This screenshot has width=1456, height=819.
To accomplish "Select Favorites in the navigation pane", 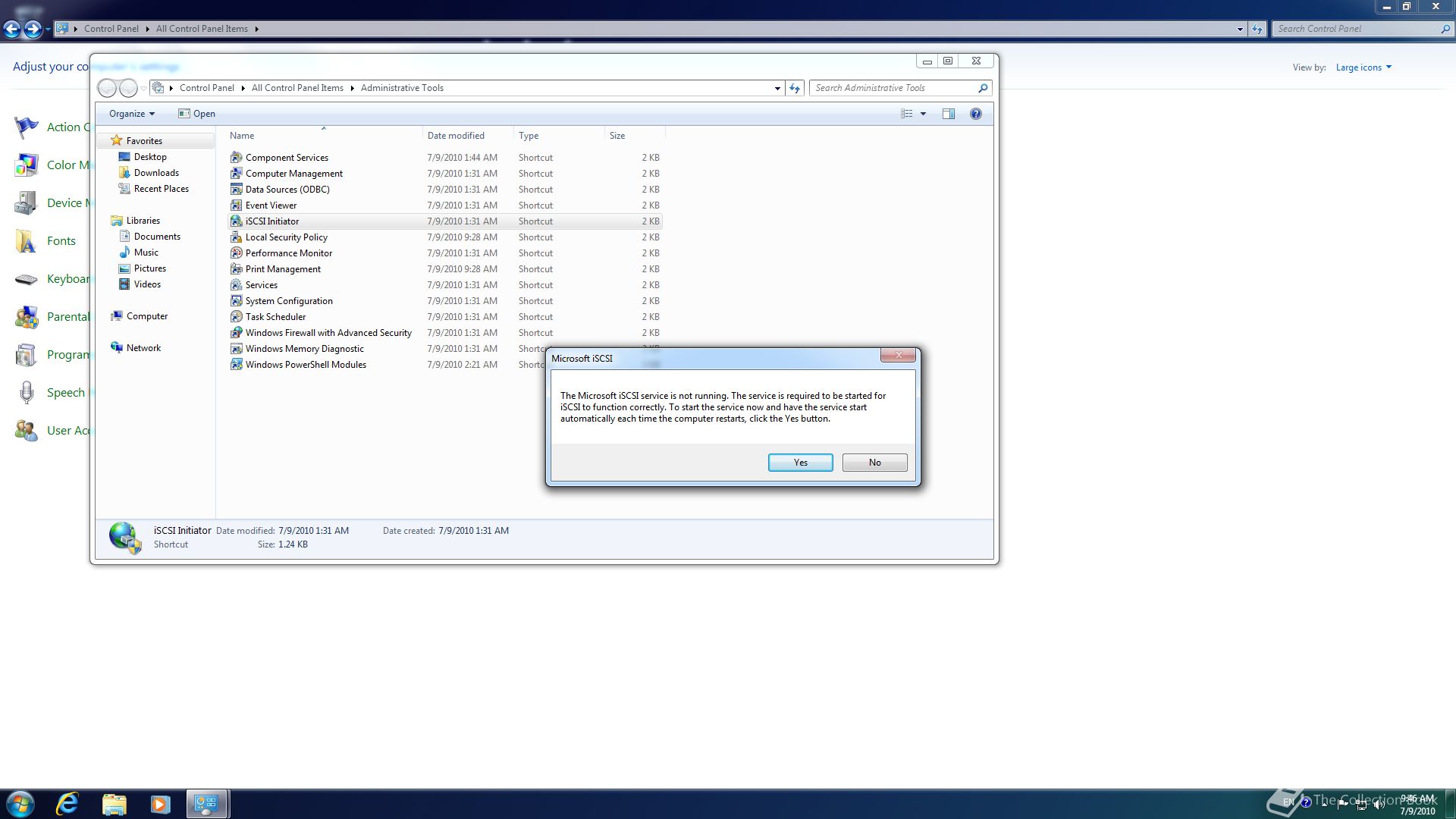I will (x=144, y=141).
